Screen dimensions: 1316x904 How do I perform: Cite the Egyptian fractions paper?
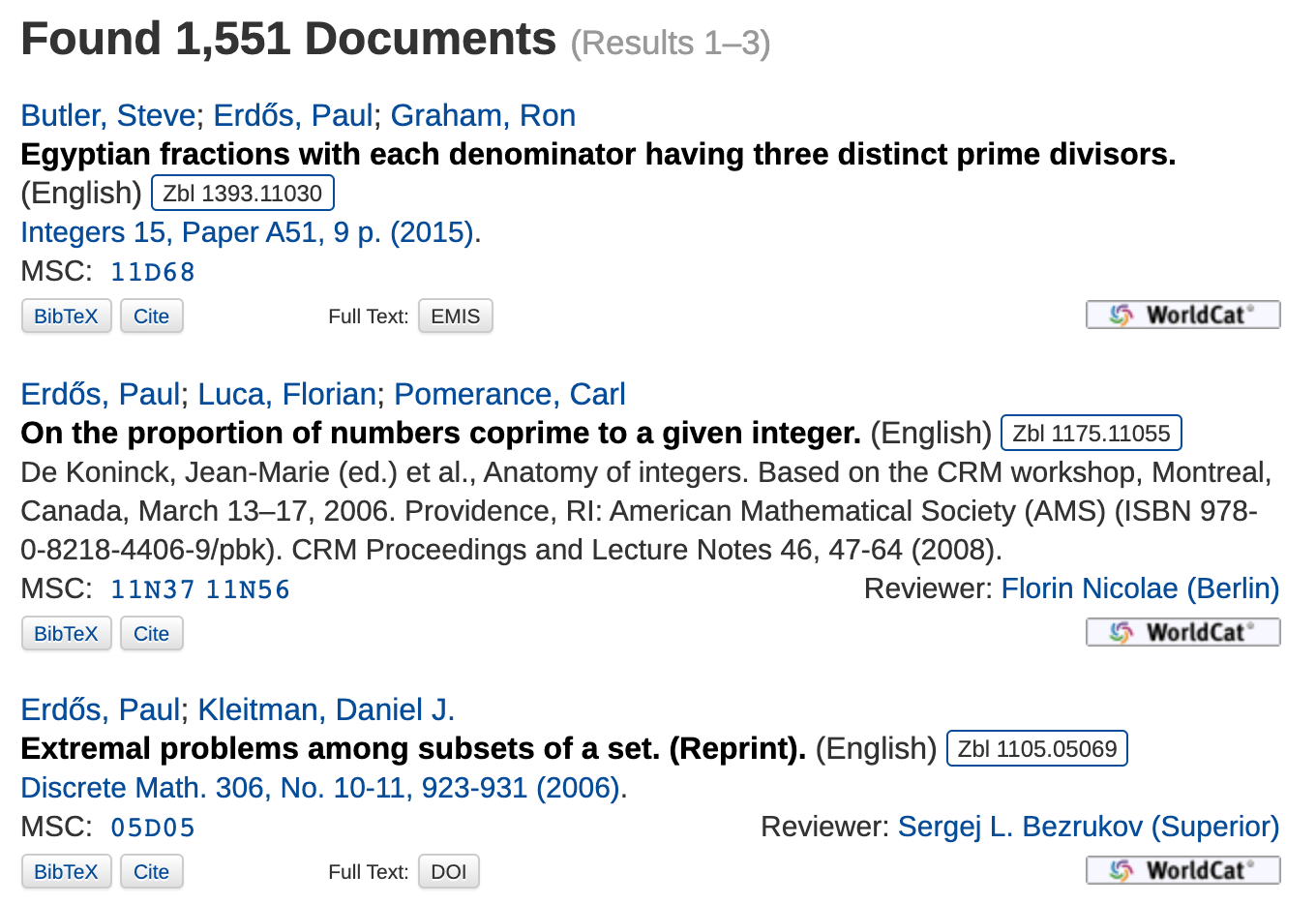pos(152,316)
